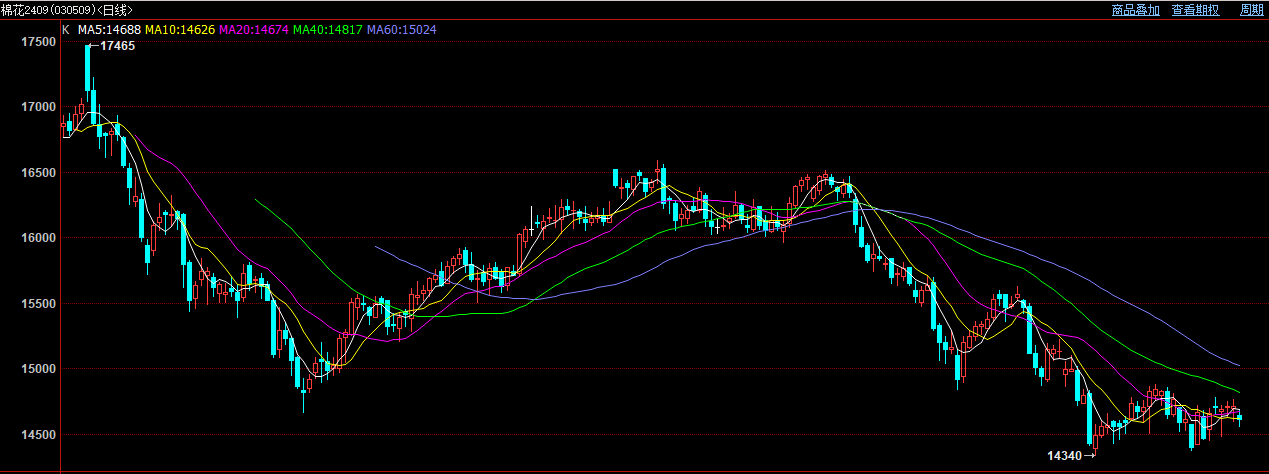The height and width of the screenshot is (474, 1269).
Task: Select the MA5:14688 indicator label
Action: pyautogui.click(x=110, y=30)
